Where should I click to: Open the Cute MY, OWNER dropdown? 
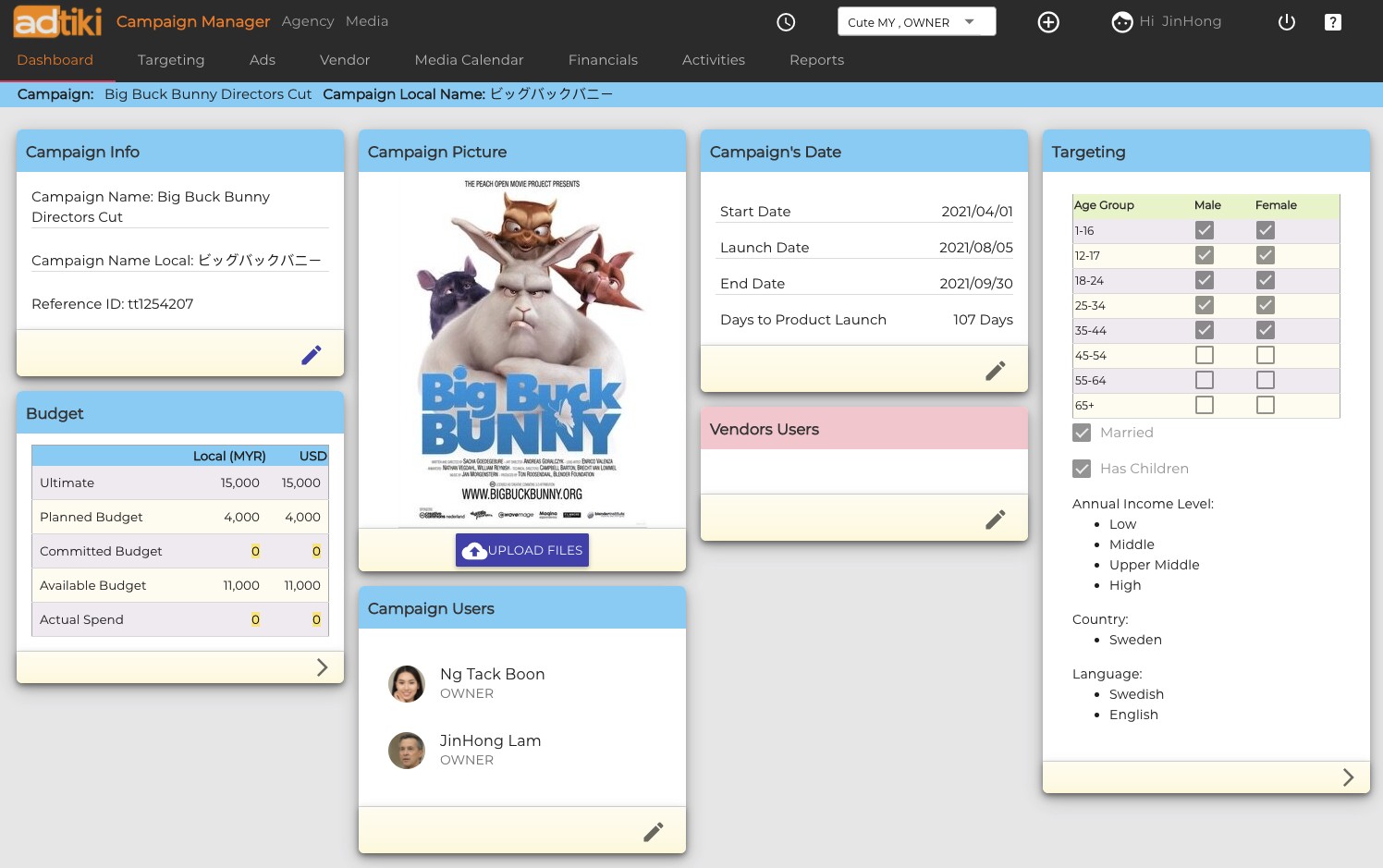pos(916,21)
